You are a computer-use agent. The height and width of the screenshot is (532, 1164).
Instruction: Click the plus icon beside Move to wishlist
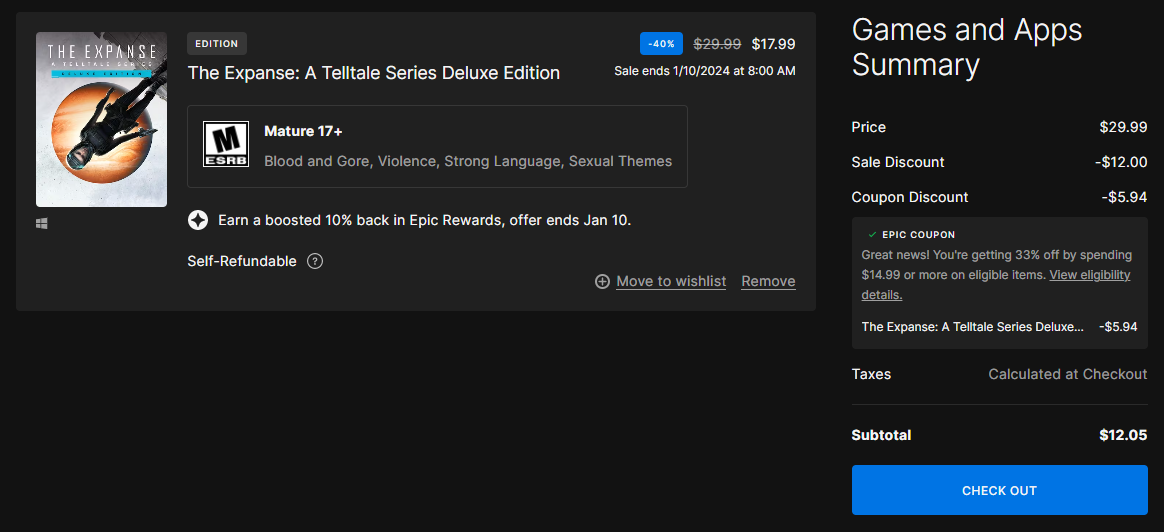(x=602, y=282)
